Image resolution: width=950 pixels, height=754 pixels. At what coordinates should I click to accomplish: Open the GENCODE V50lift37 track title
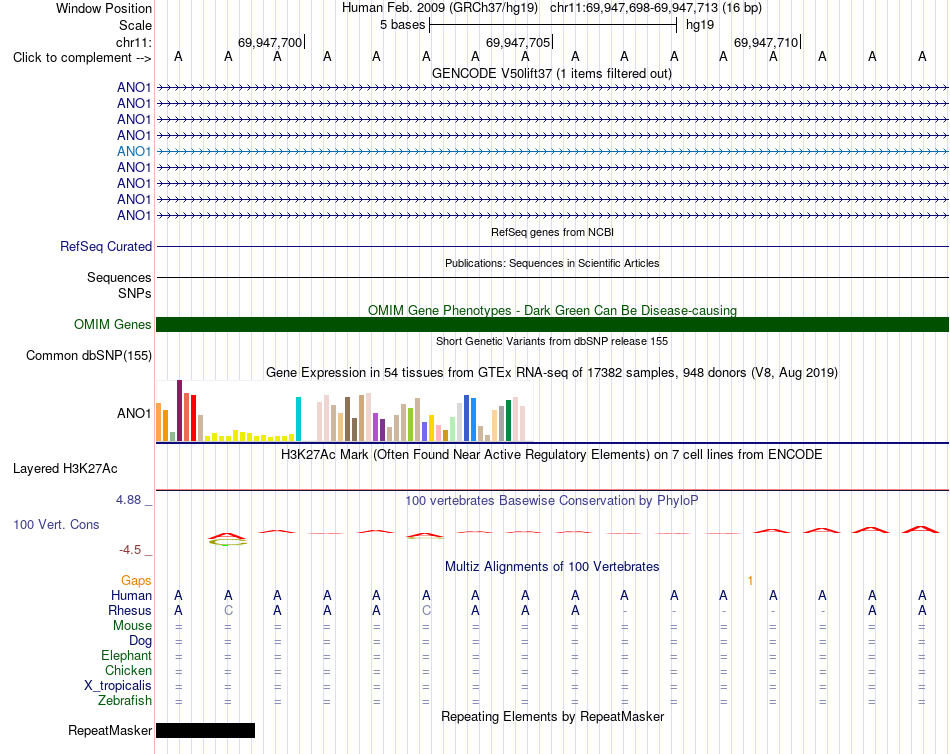(552, 73)
